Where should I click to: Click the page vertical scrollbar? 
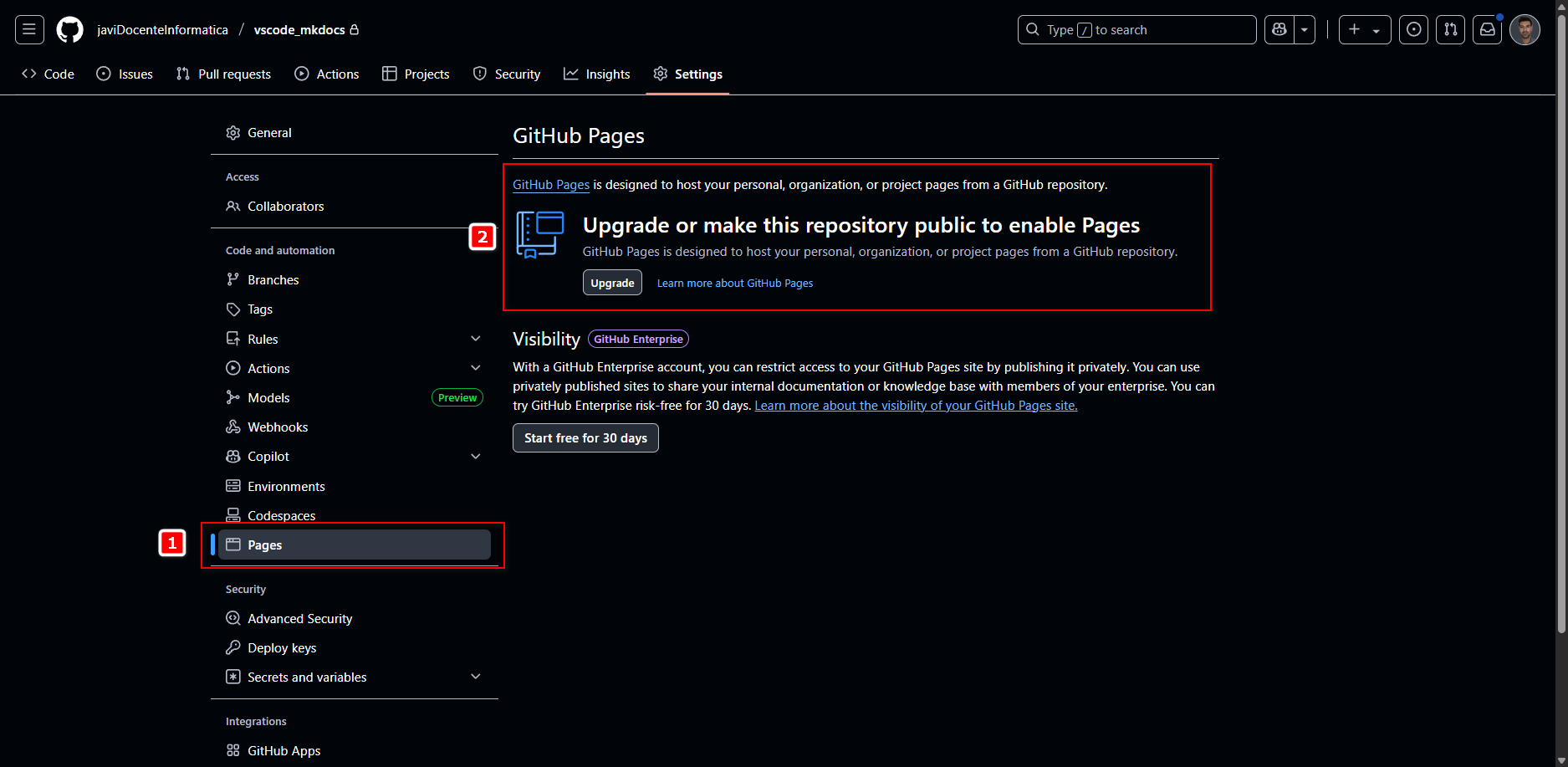[1561, 325]
